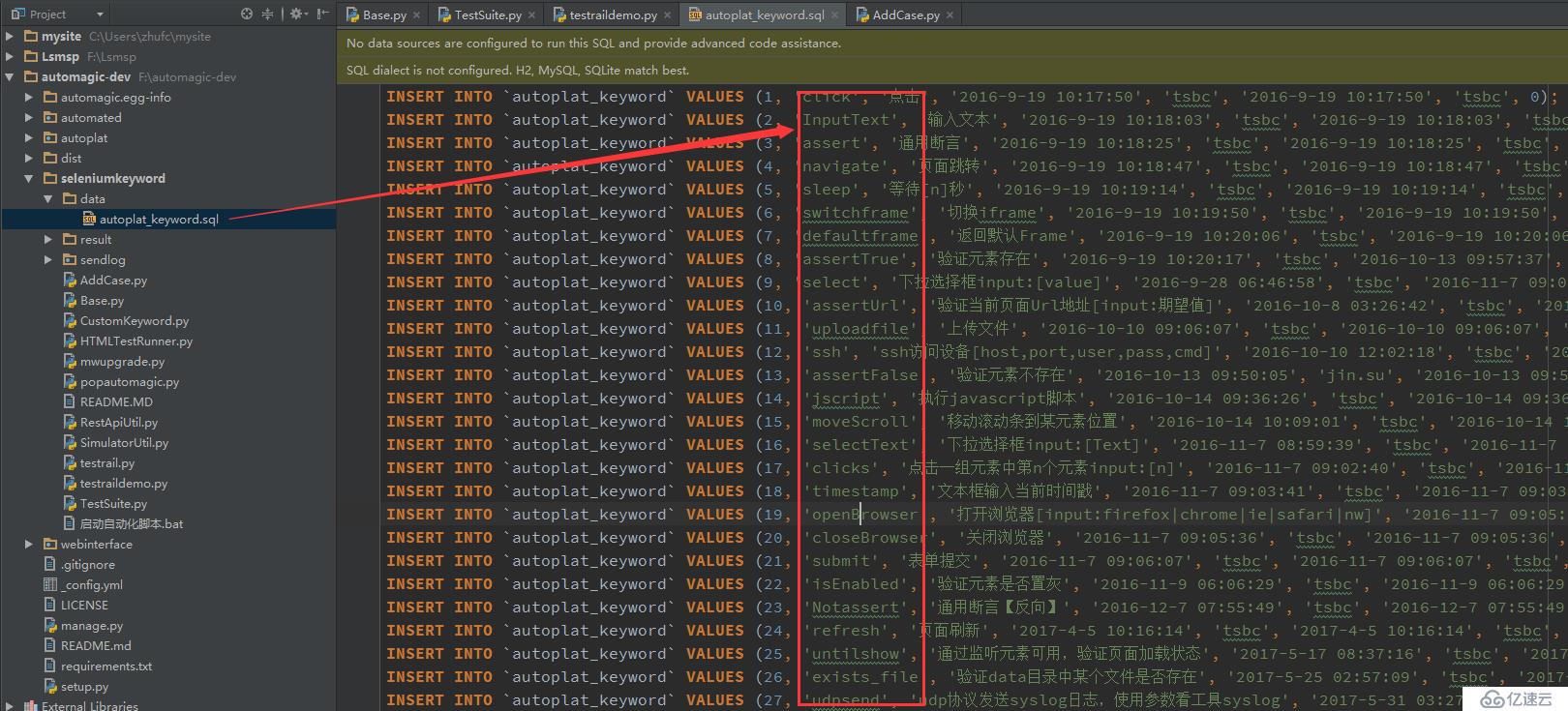The image size is (1568, 711).
Task: Click the collapse all icon in Project panel
Action: point(268,14)
